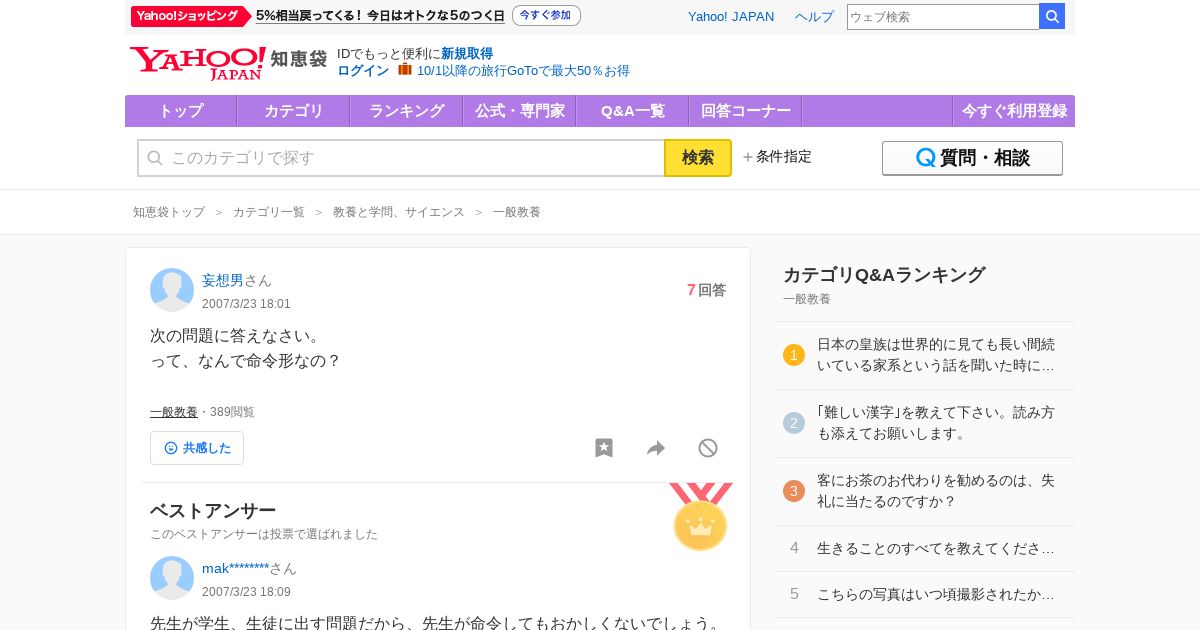Click the 今すぐ参加 pill button
The height and width of the screenshot is (630, 1200).
click(x=546, y=16)
